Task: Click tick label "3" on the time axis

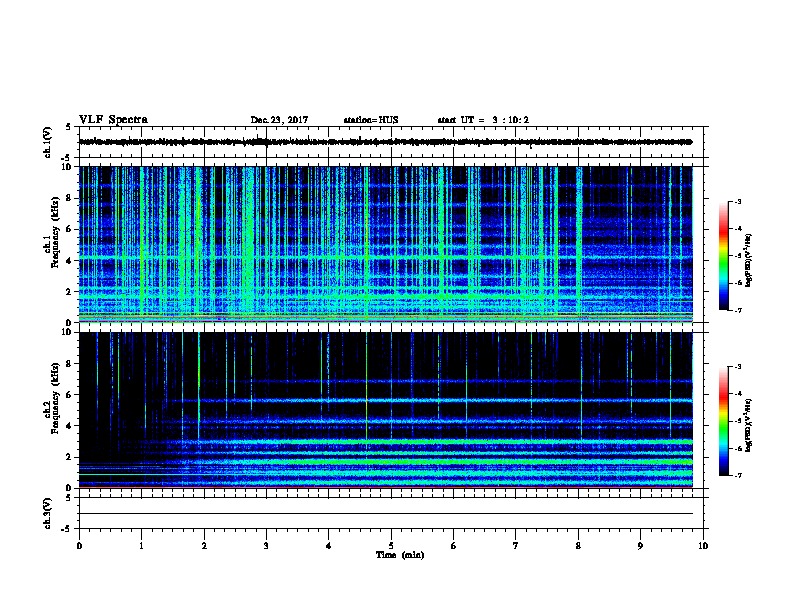Action: [x=266, y=546]
